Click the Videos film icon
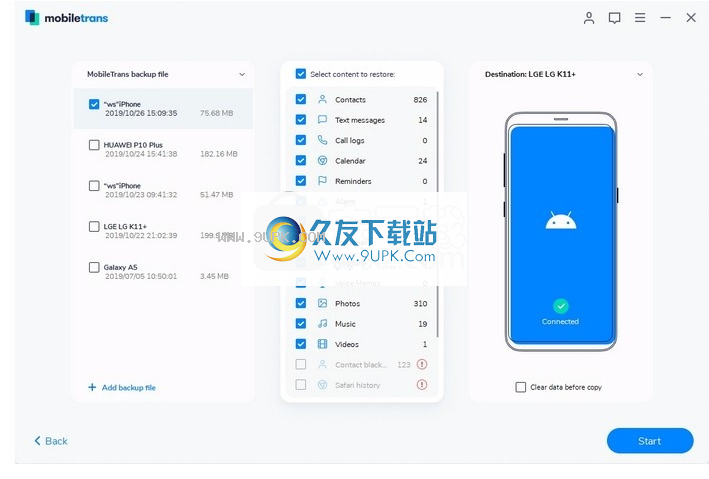 point(322,344)
